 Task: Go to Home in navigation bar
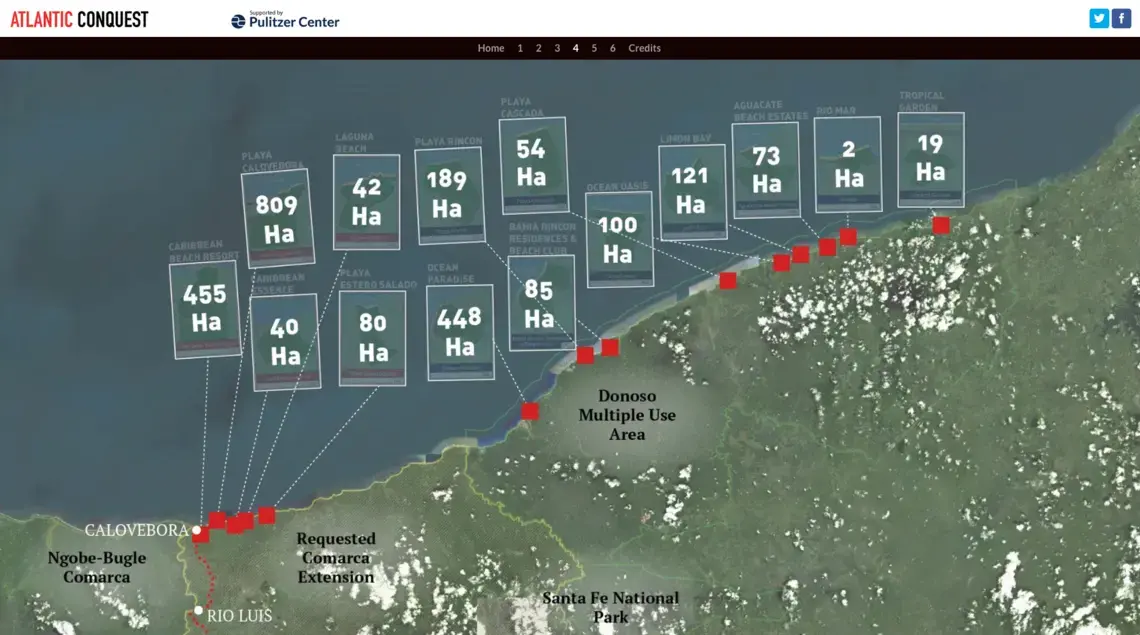pyautogui.click(x=491, y=48)
